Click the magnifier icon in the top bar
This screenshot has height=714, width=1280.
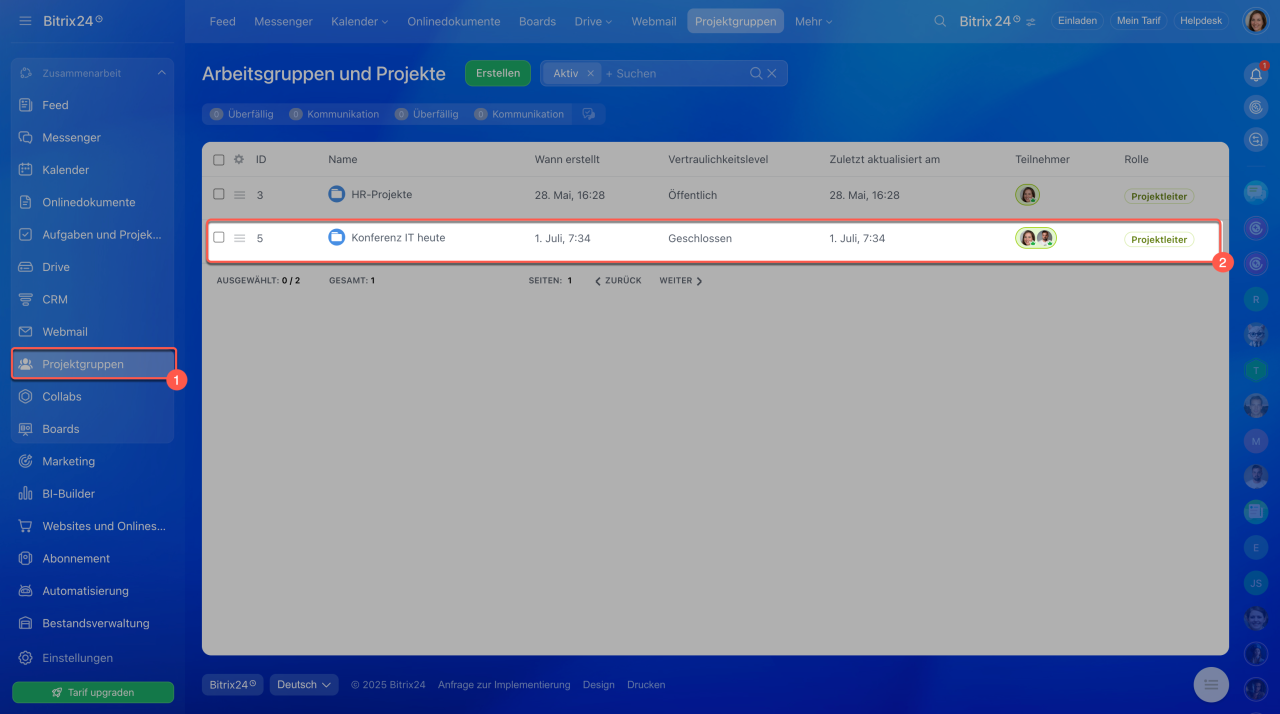939,21
